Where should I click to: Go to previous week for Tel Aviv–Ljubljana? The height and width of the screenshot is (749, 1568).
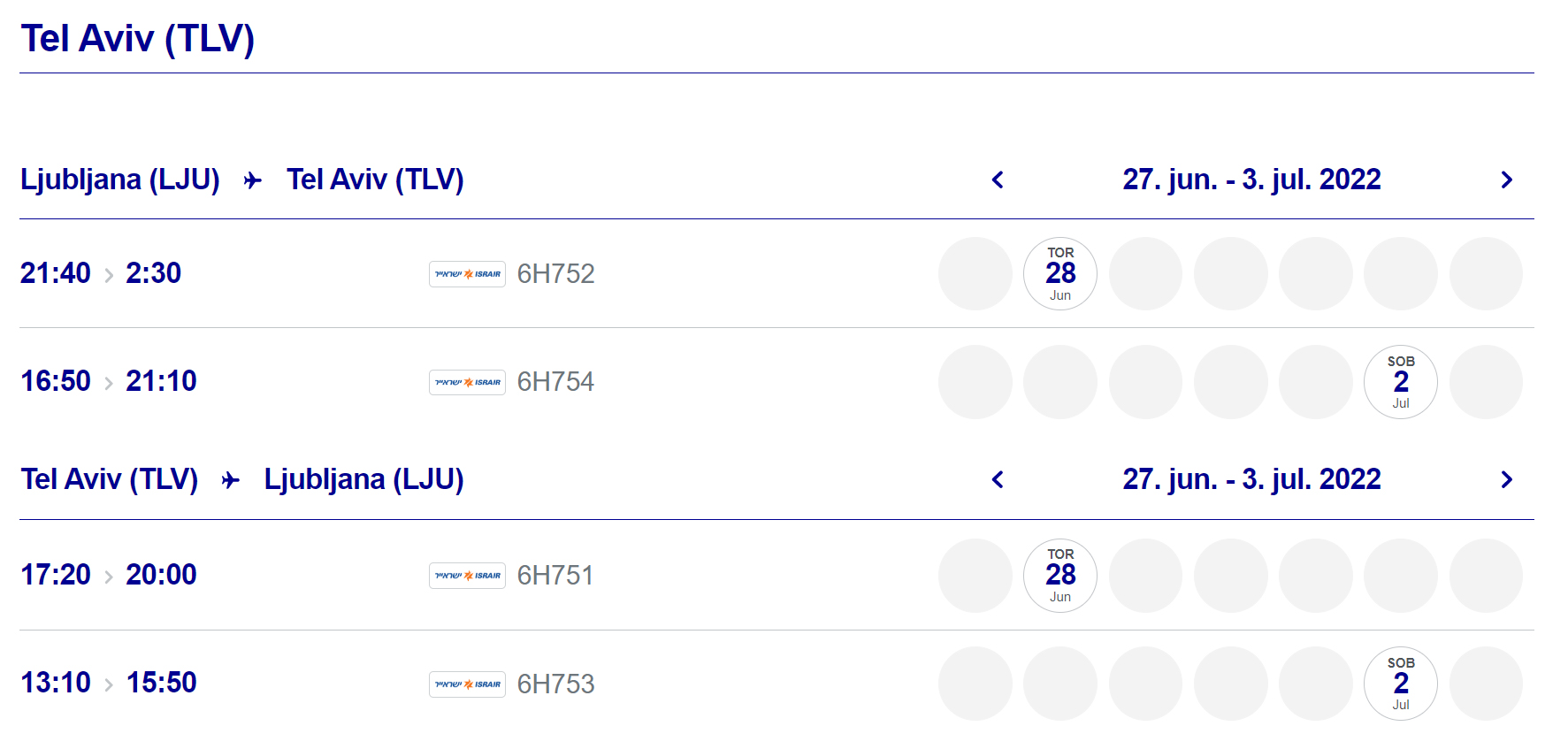pos(998,480)
